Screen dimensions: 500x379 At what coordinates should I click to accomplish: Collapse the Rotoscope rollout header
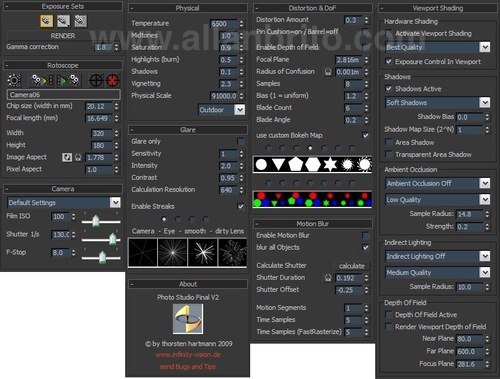point(63,65)
